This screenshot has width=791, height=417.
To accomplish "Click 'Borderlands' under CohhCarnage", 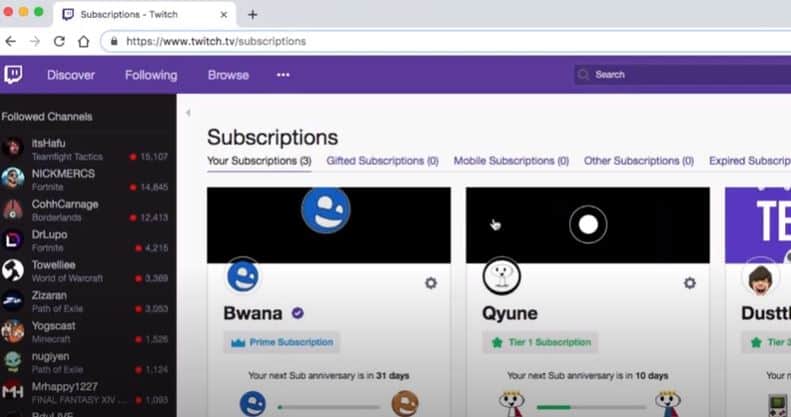I will [x=56, y=218].
